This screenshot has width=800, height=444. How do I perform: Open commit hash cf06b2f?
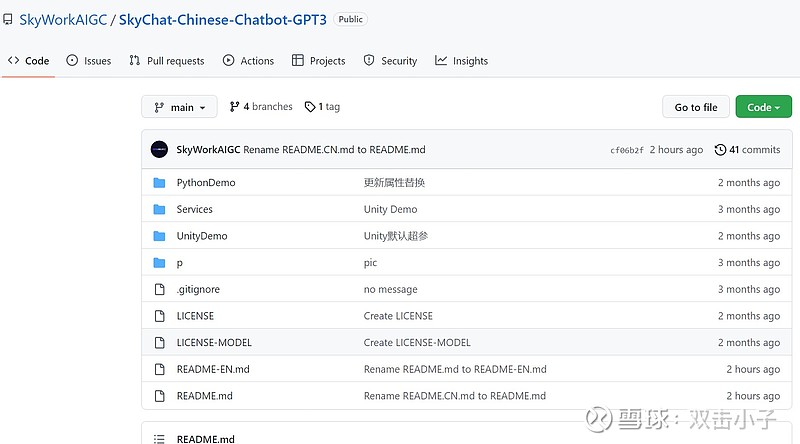(627, 150)
